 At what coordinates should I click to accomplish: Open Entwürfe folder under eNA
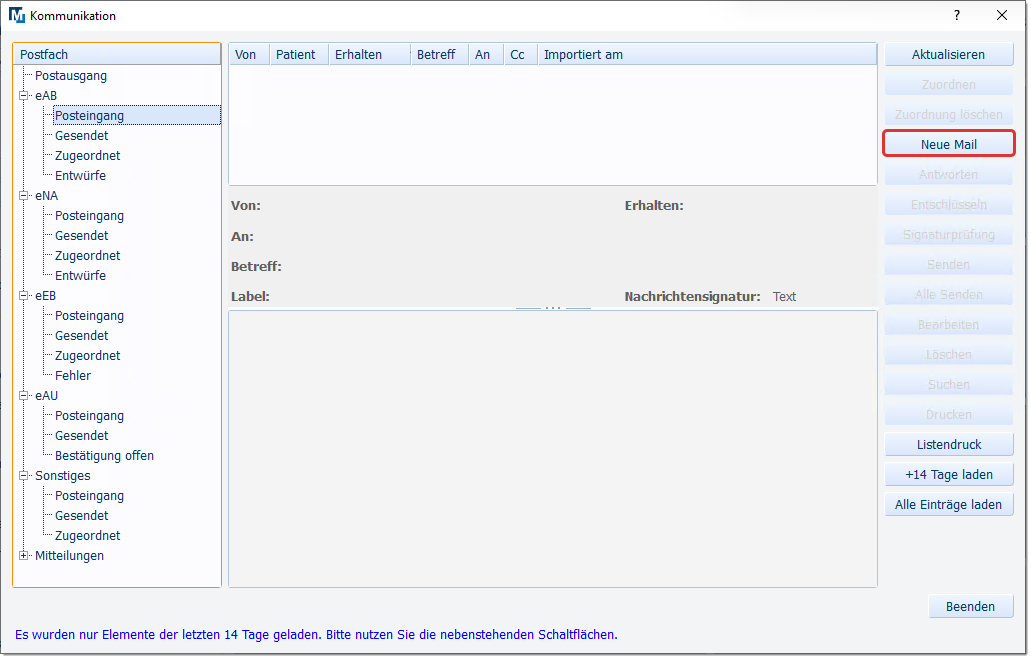click(80, 276)
